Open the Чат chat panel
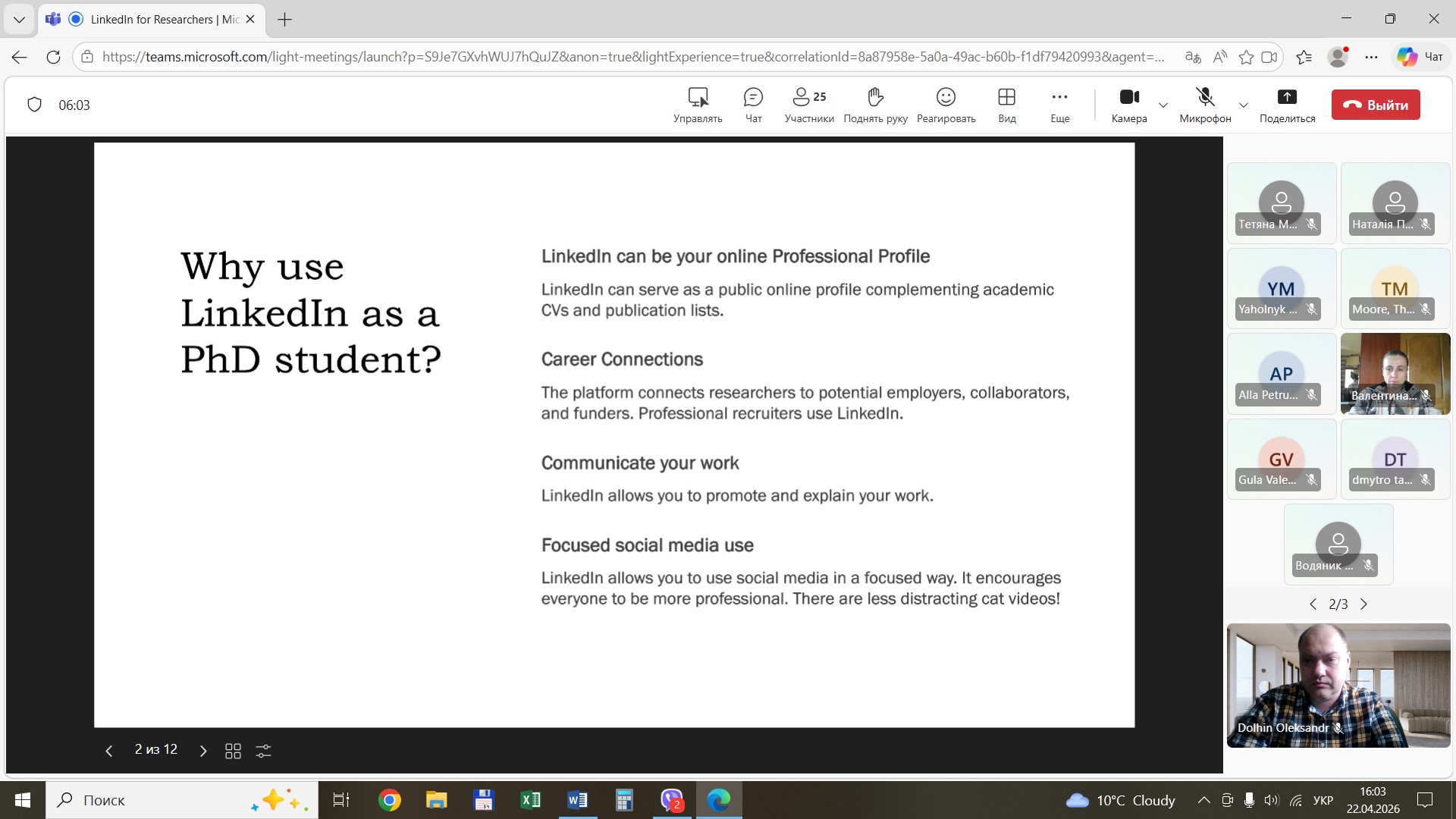Screen dimensions: 1456x819 pos(753,105)
